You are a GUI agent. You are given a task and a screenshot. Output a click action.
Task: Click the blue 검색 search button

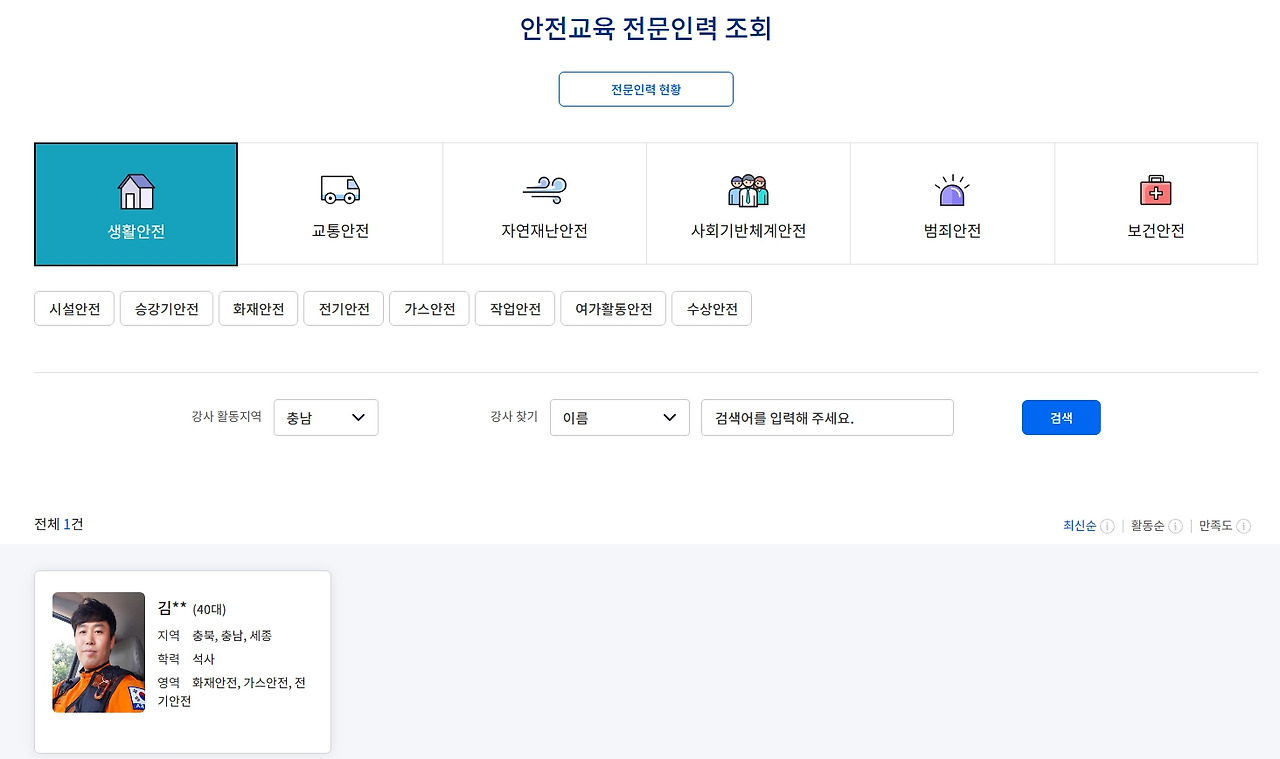tap(1061, 418)
